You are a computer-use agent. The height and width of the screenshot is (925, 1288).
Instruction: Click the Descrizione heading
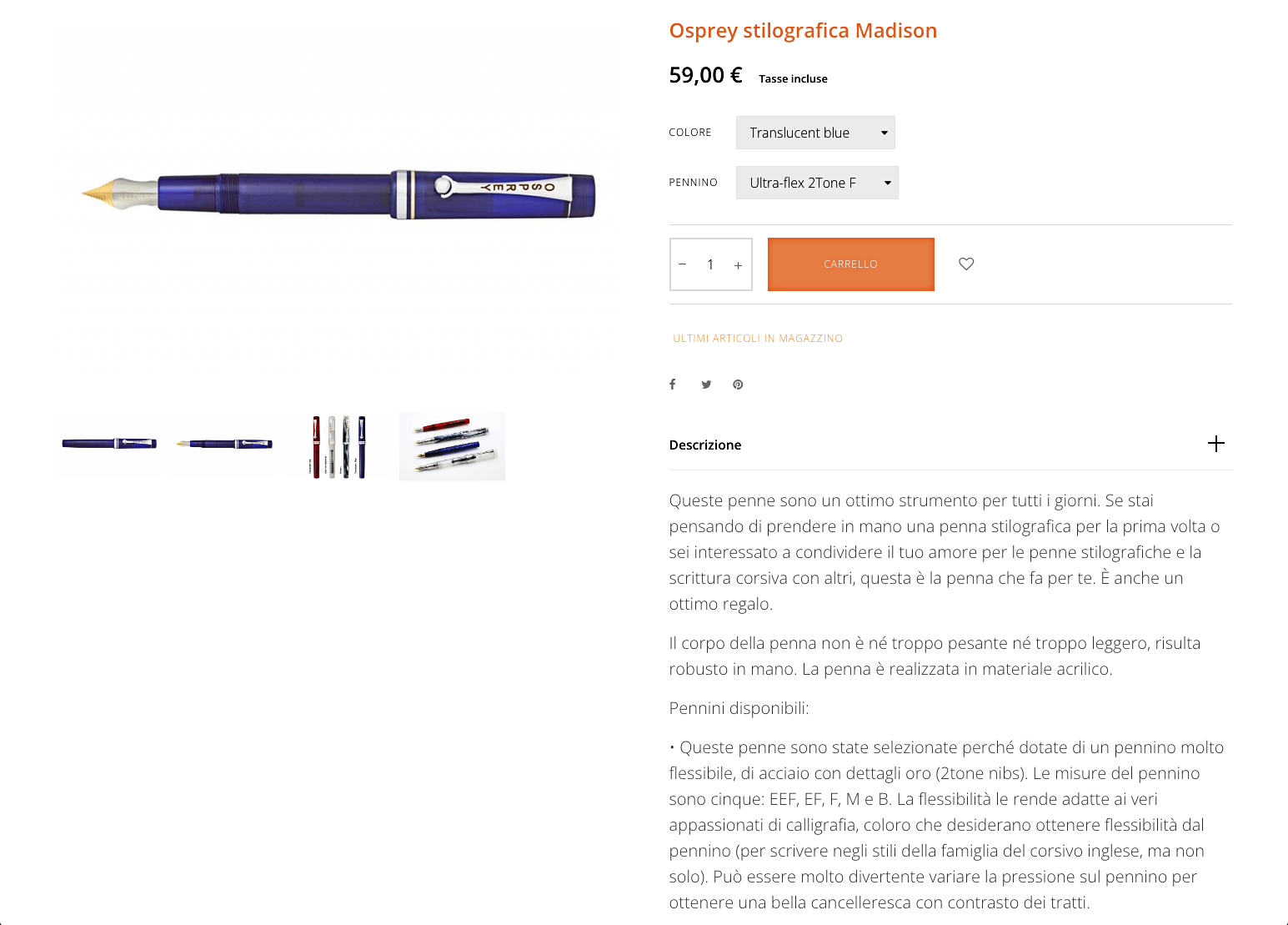(x=705, y=445)
